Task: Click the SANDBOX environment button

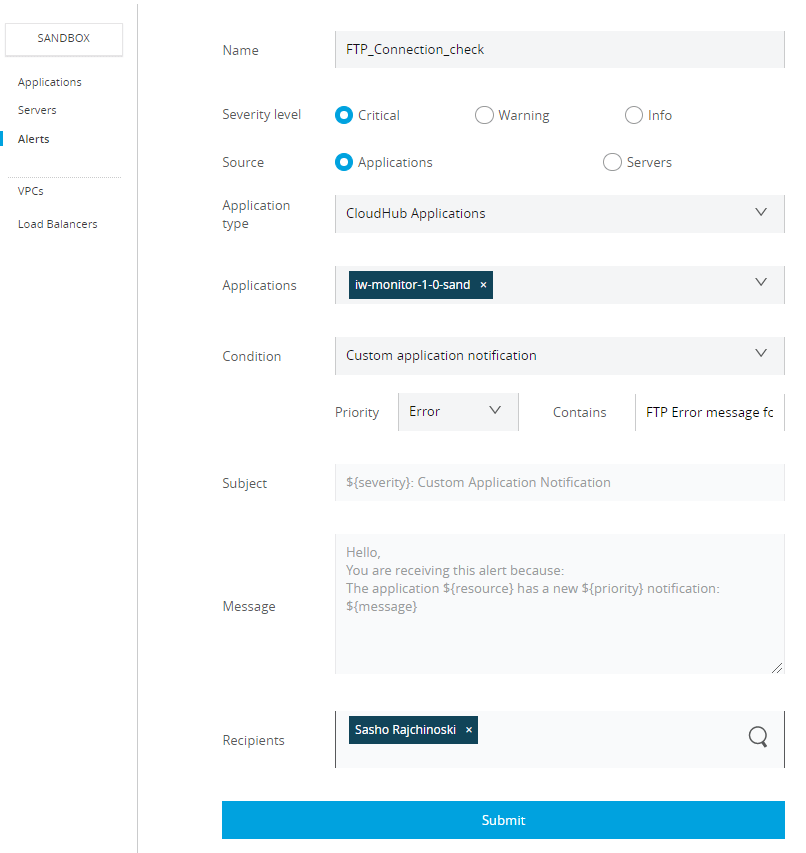Action: coord(64,39)
